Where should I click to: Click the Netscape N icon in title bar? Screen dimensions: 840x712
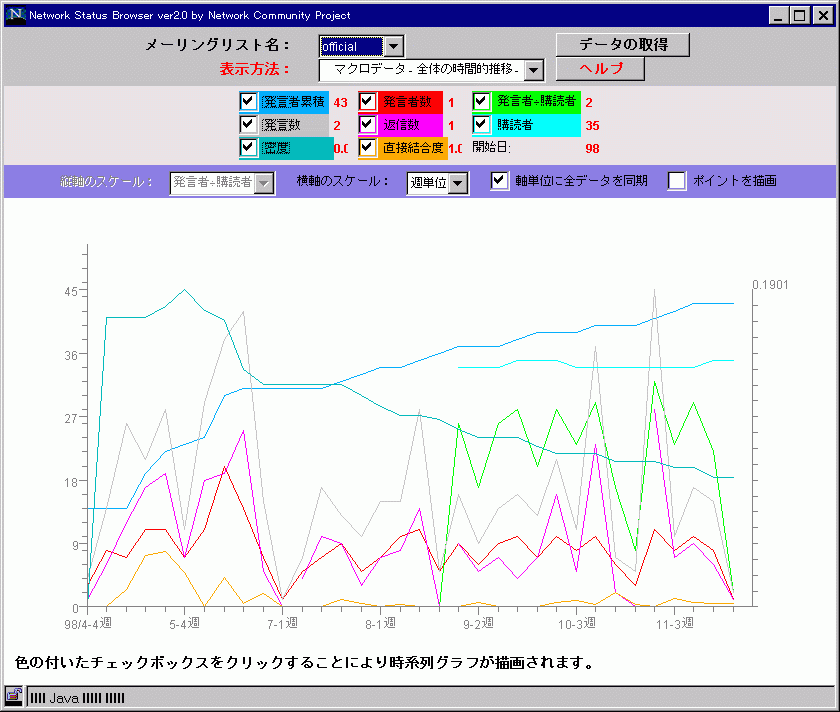click(15, 15)
